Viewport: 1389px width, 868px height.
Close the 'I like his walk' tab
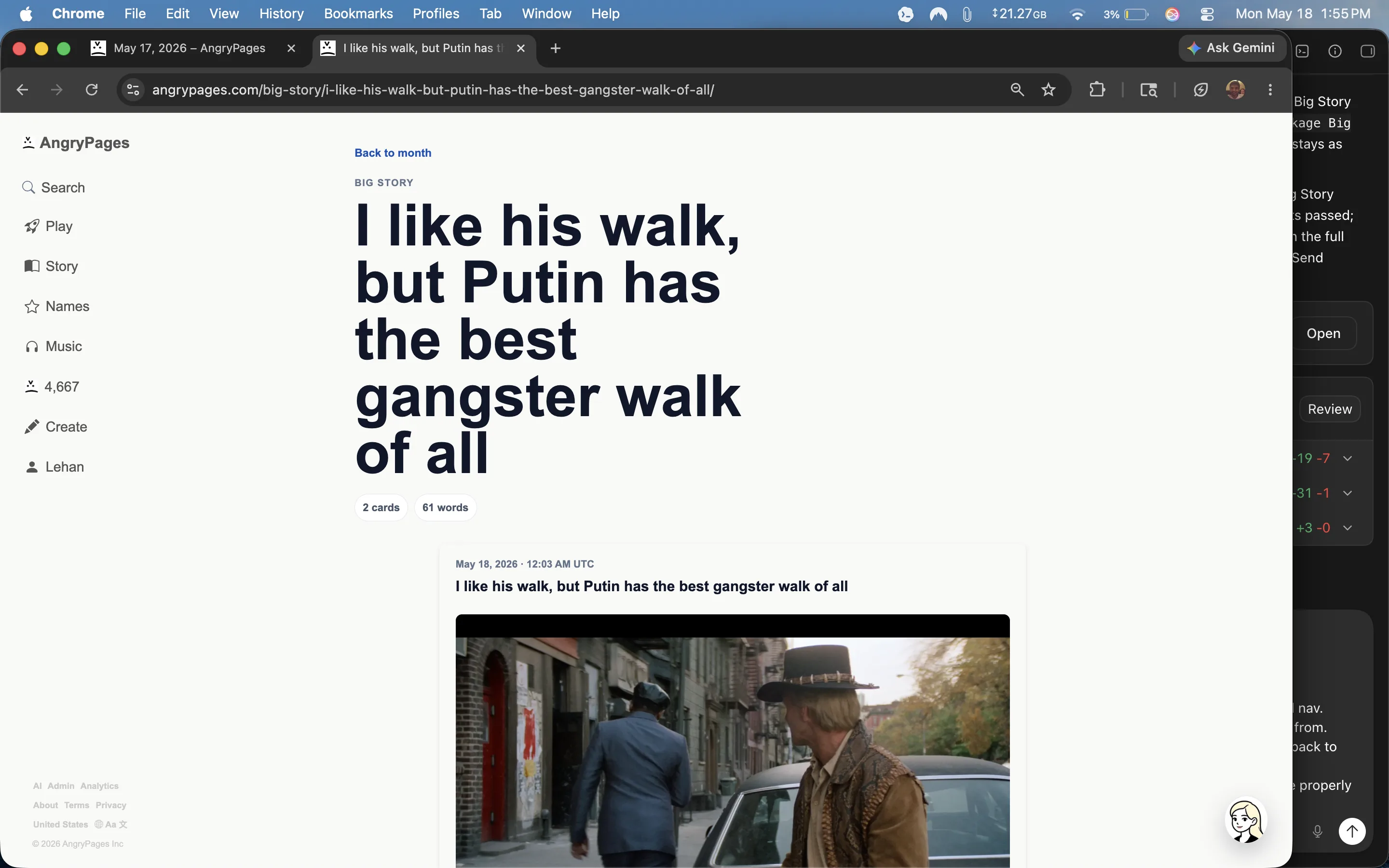[x=520, y=48]
